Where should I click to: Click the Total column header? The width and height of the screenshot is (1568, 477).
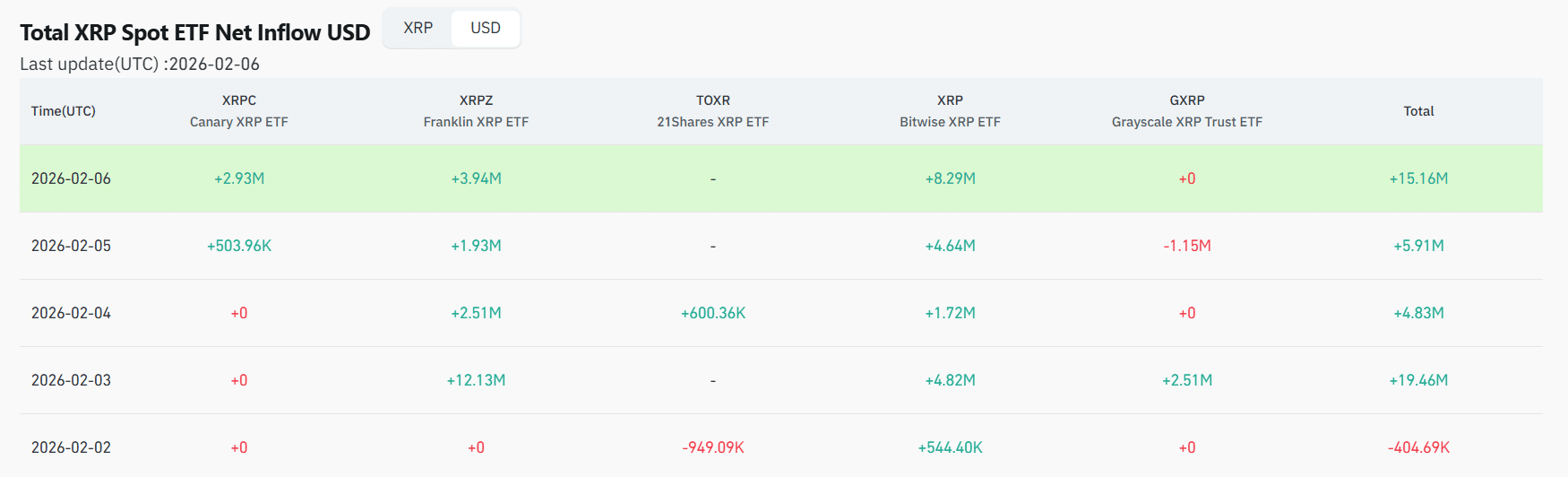(x=1418, y=111)
